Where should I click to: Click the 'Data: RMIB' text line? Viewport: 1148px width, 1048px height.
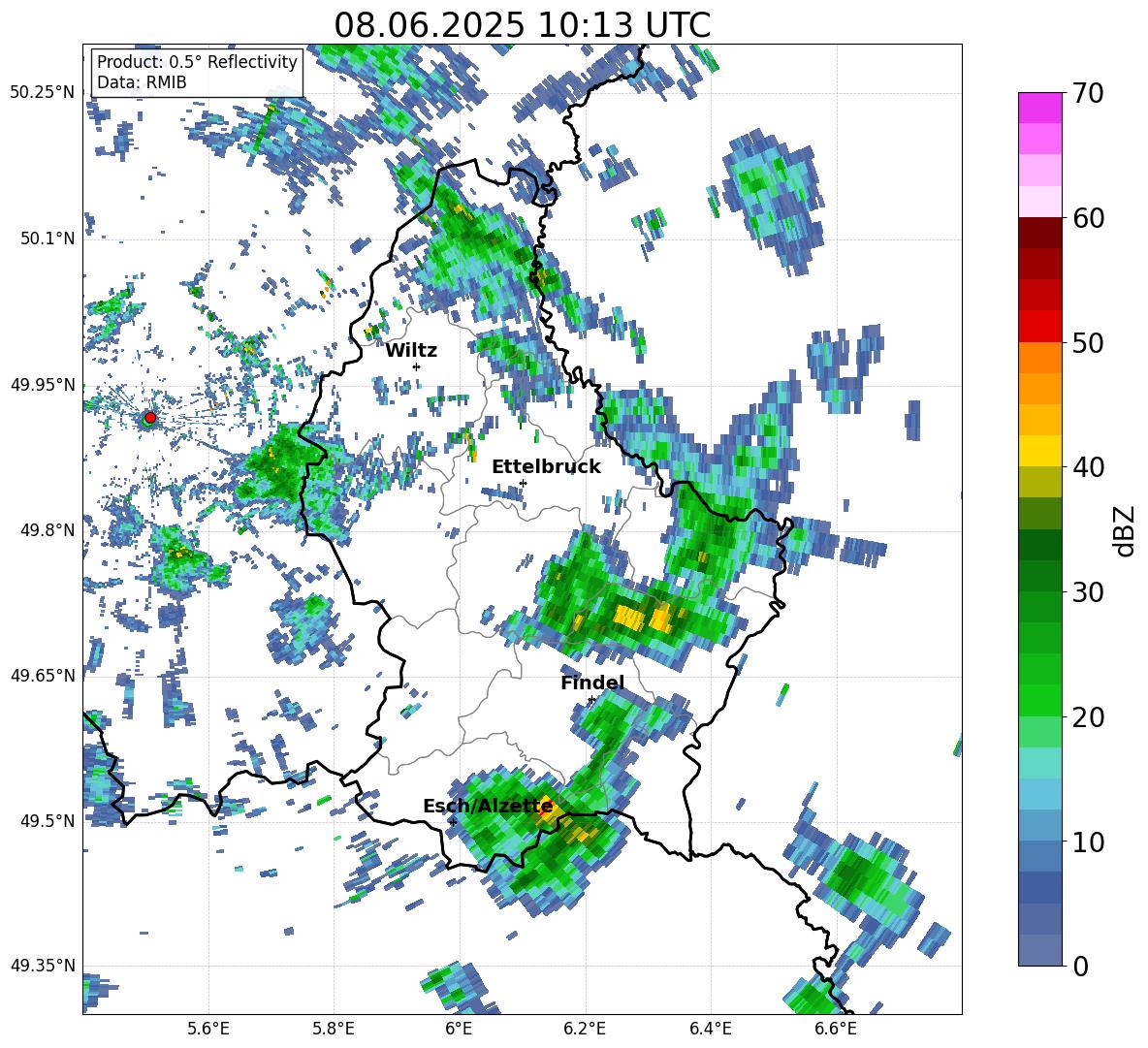coord(142,82)
